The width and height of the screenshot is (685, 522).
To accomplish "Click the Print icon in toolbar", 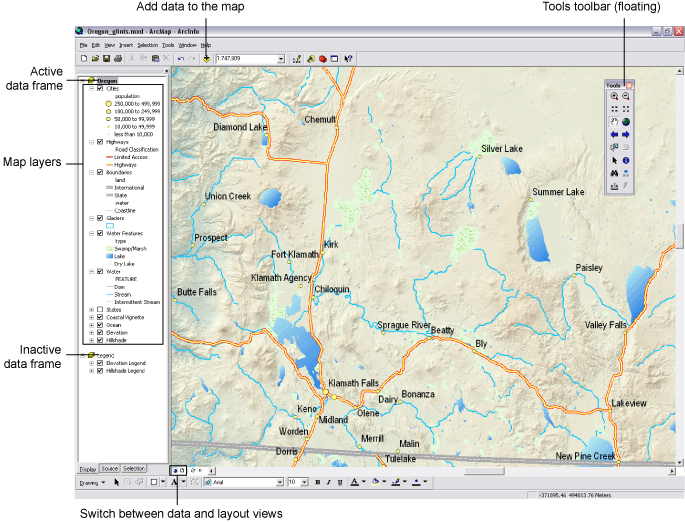I will (x=118, y=59).
